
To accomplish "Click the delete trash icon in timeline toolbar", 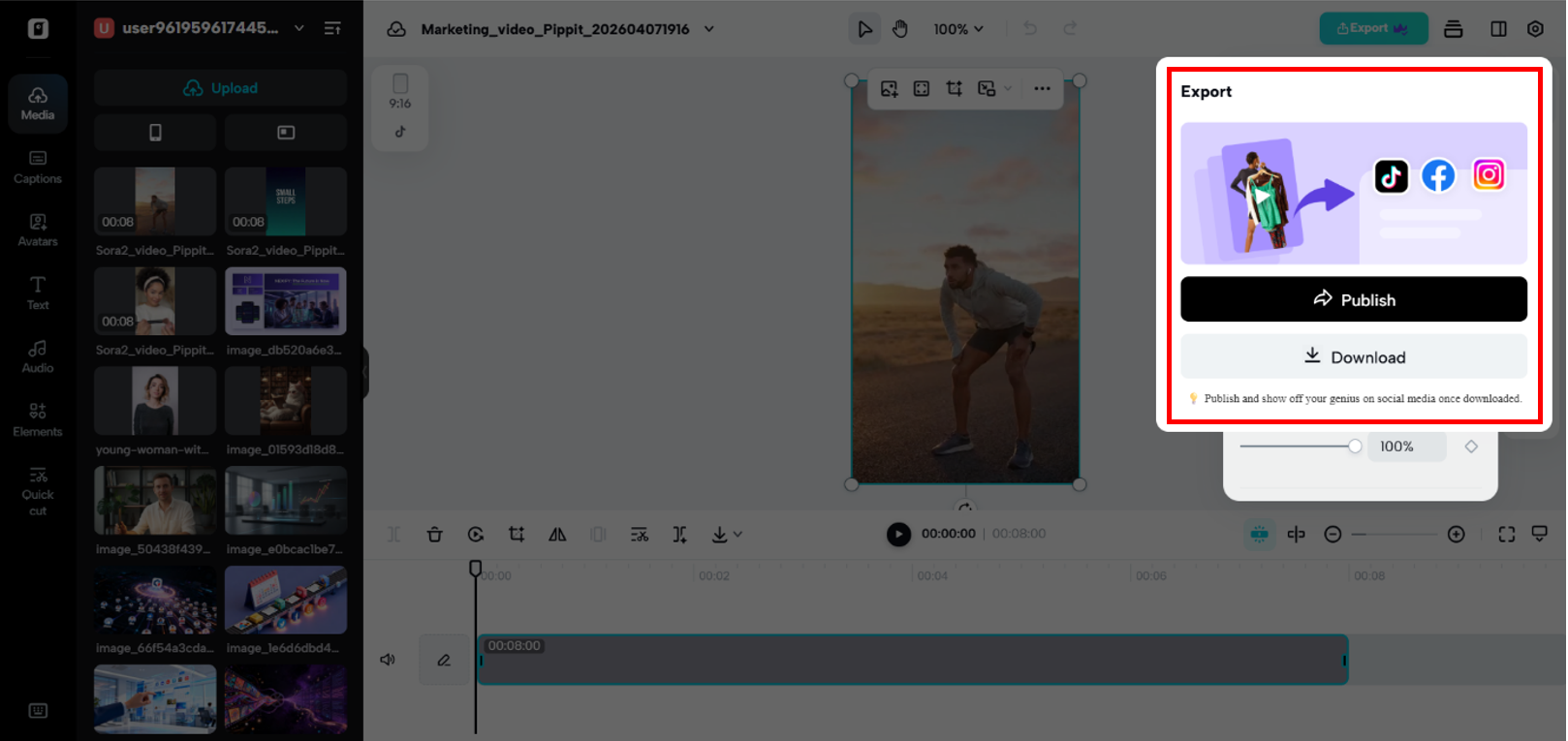I will 434,535.
